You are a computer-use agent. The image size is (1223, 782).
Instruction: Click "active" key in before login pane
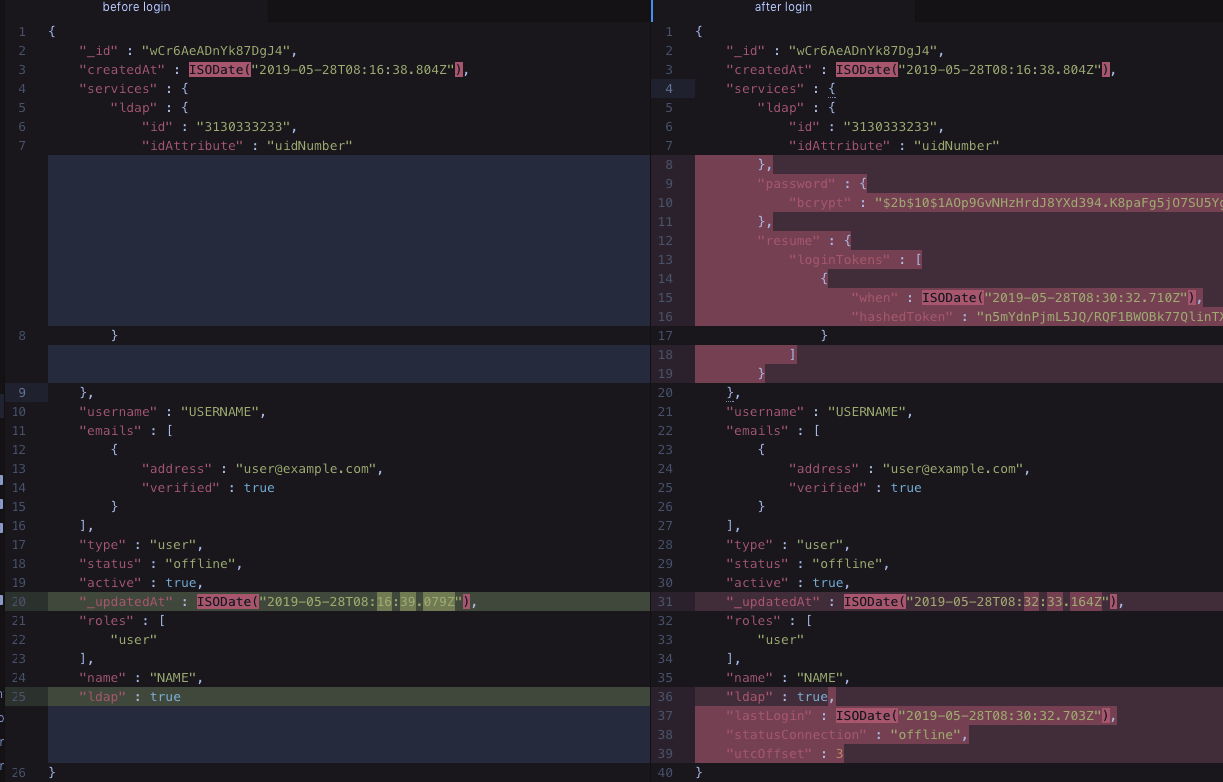point(110,583)
